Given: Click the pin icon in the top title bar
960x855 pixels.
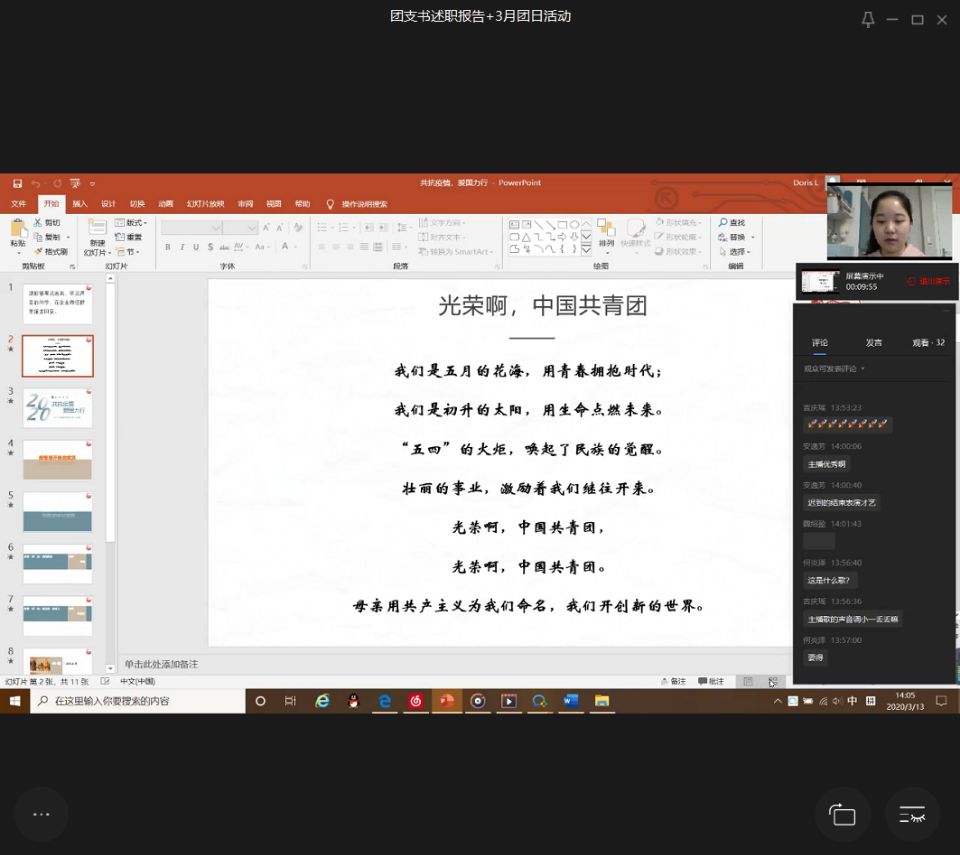Looking at the screenshot, I should [x=868, y=19].
